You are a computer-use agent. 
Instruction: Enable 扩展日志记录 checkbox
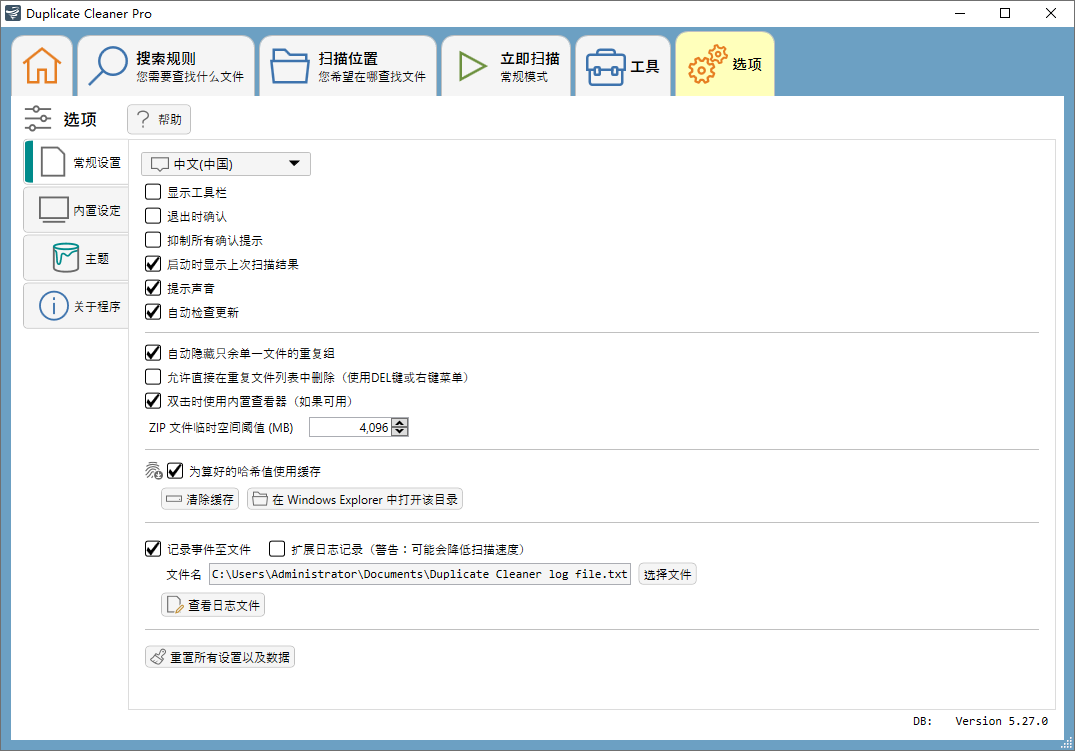tap(277, 549)
